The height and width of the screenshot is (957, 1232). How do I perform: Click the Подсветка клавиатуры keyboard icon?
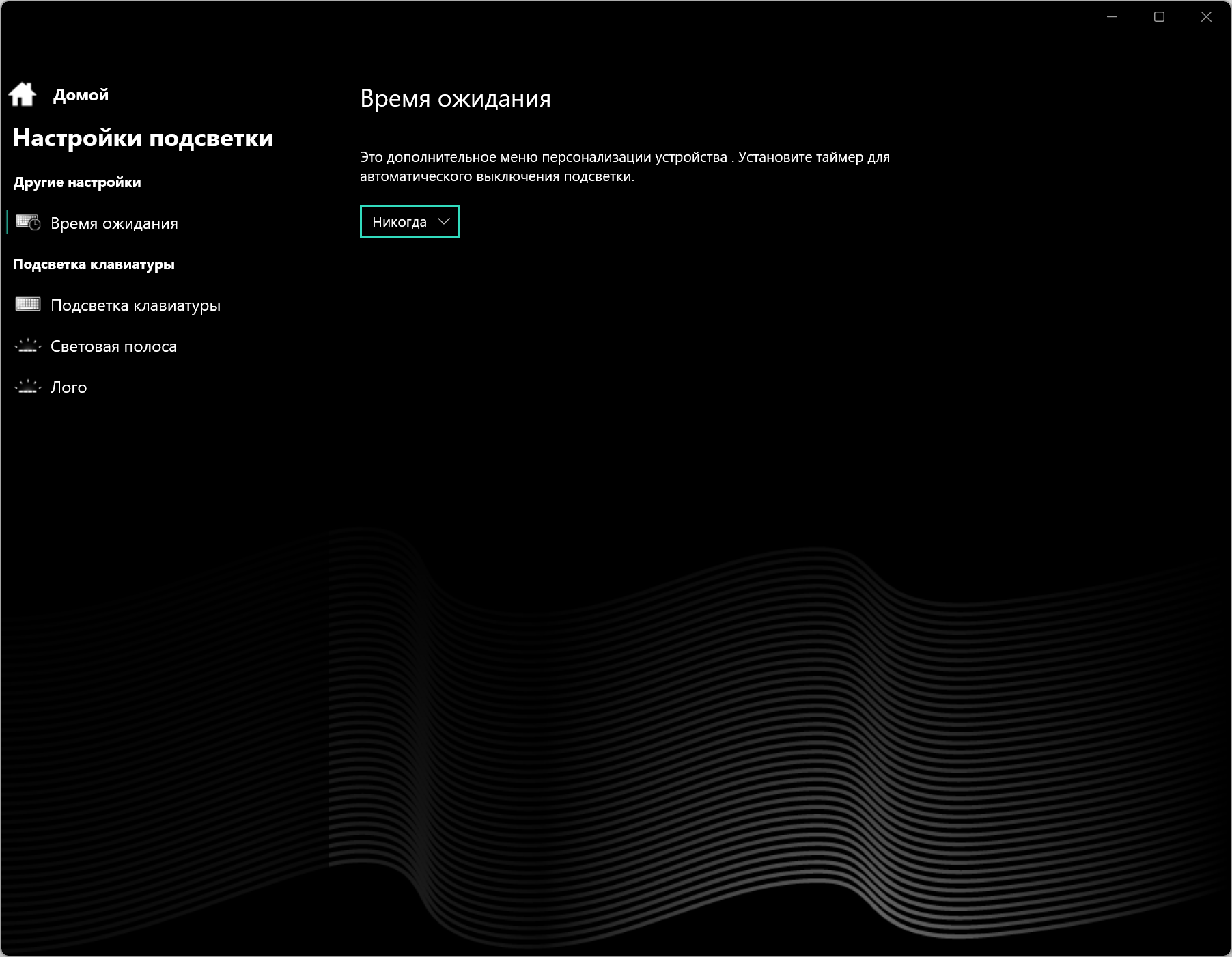[x=28, y=305]
